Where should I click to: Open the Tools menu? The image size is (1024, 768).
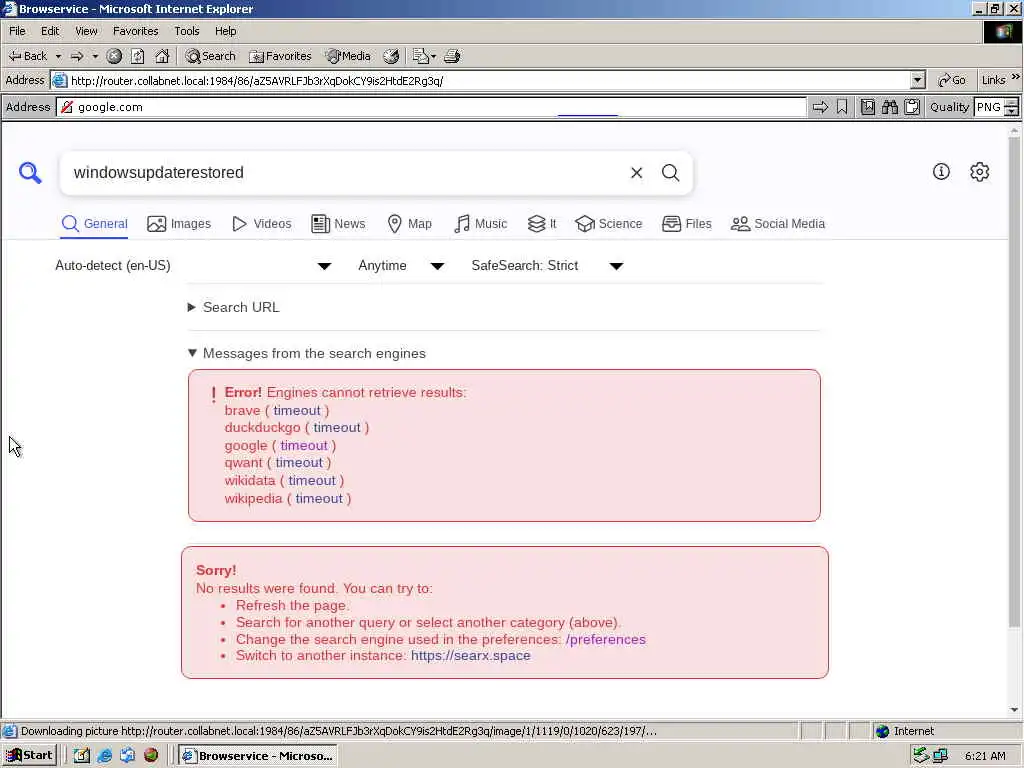tap(187, 31)
